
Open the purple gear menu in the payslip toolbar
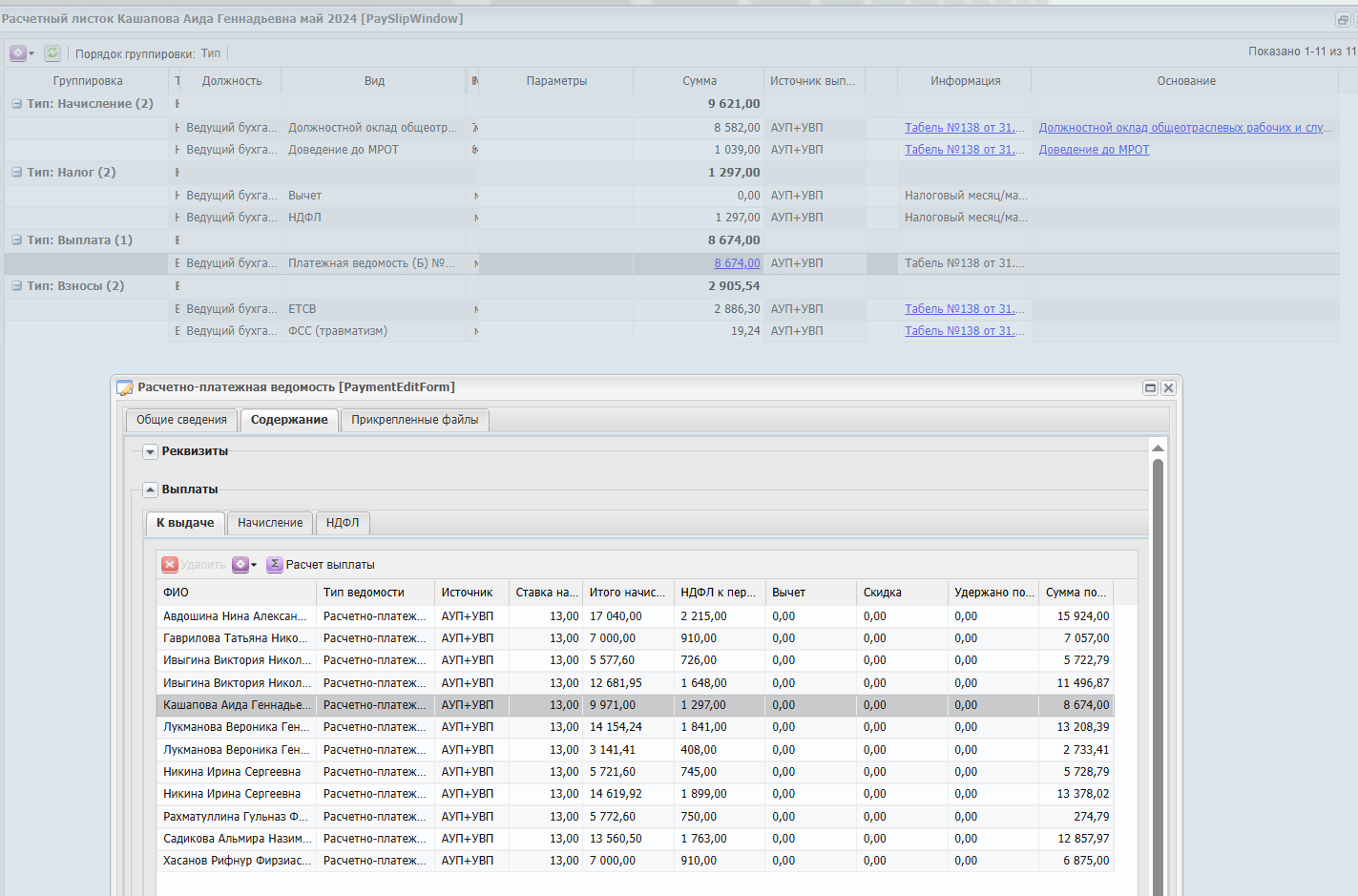click(21, 53)
